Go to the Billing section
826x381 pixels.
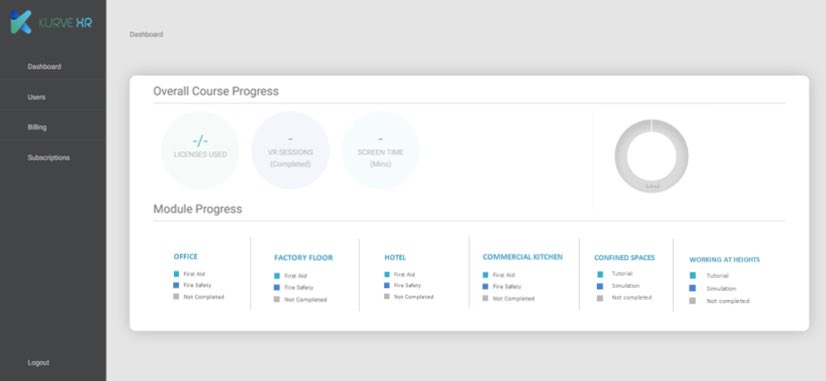point(37,128)
